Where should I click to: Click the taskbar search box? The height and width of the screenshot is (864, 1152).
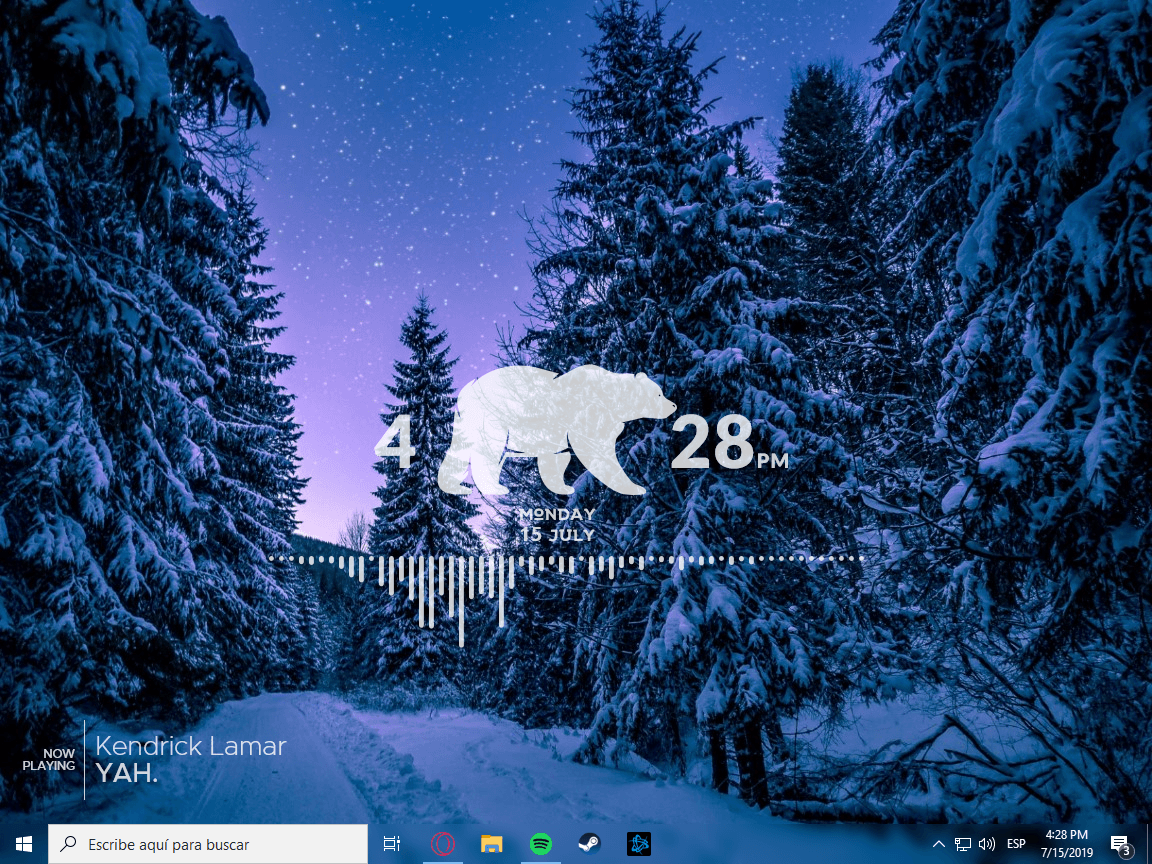pos(208,844)
